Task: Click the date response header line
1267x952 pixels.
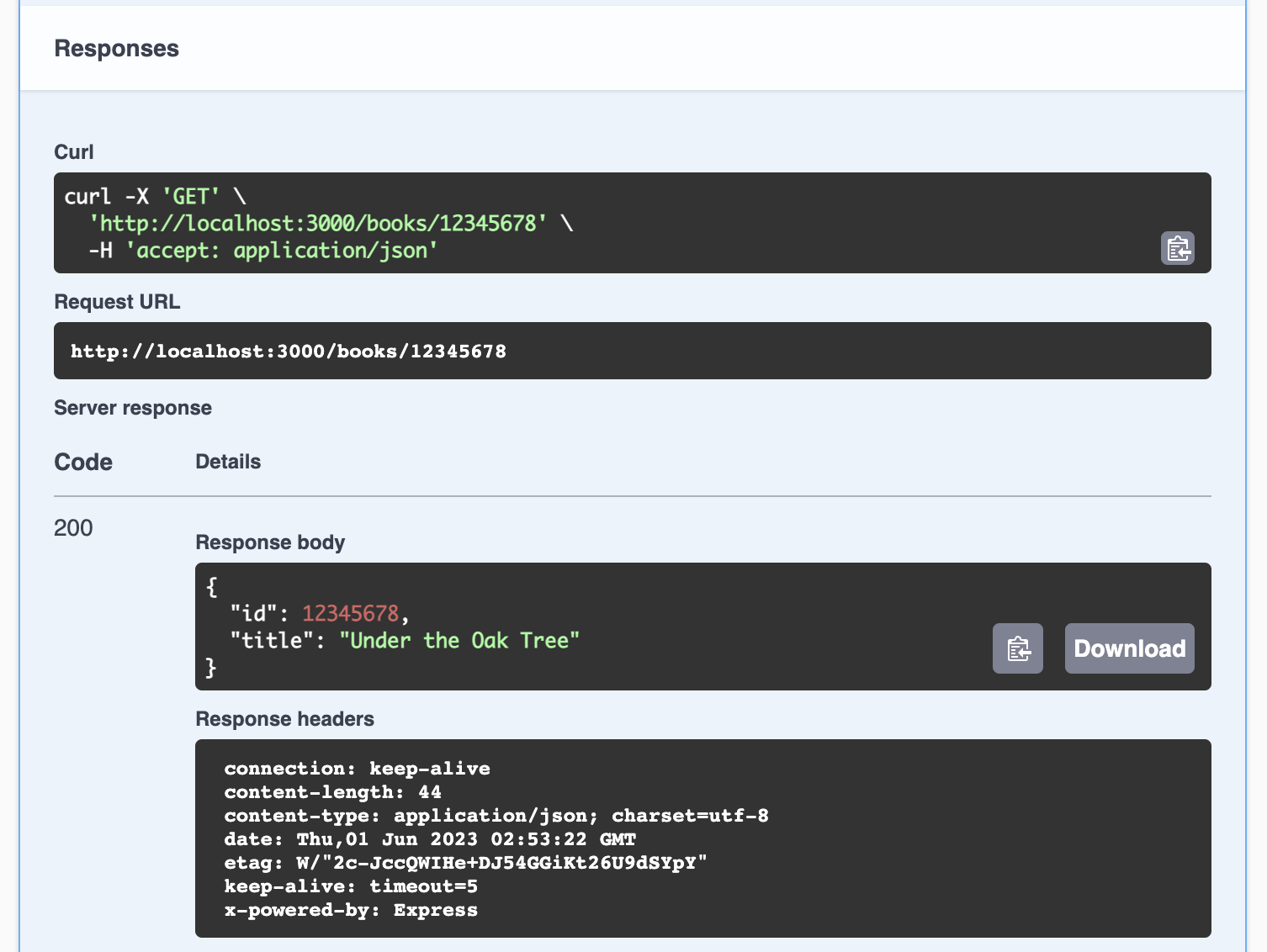Action: pos(429,839)
